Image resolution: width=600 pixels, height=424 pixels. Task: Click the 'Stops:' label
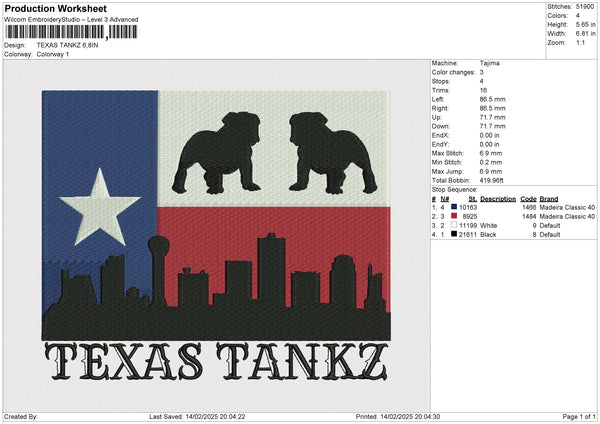440,81
